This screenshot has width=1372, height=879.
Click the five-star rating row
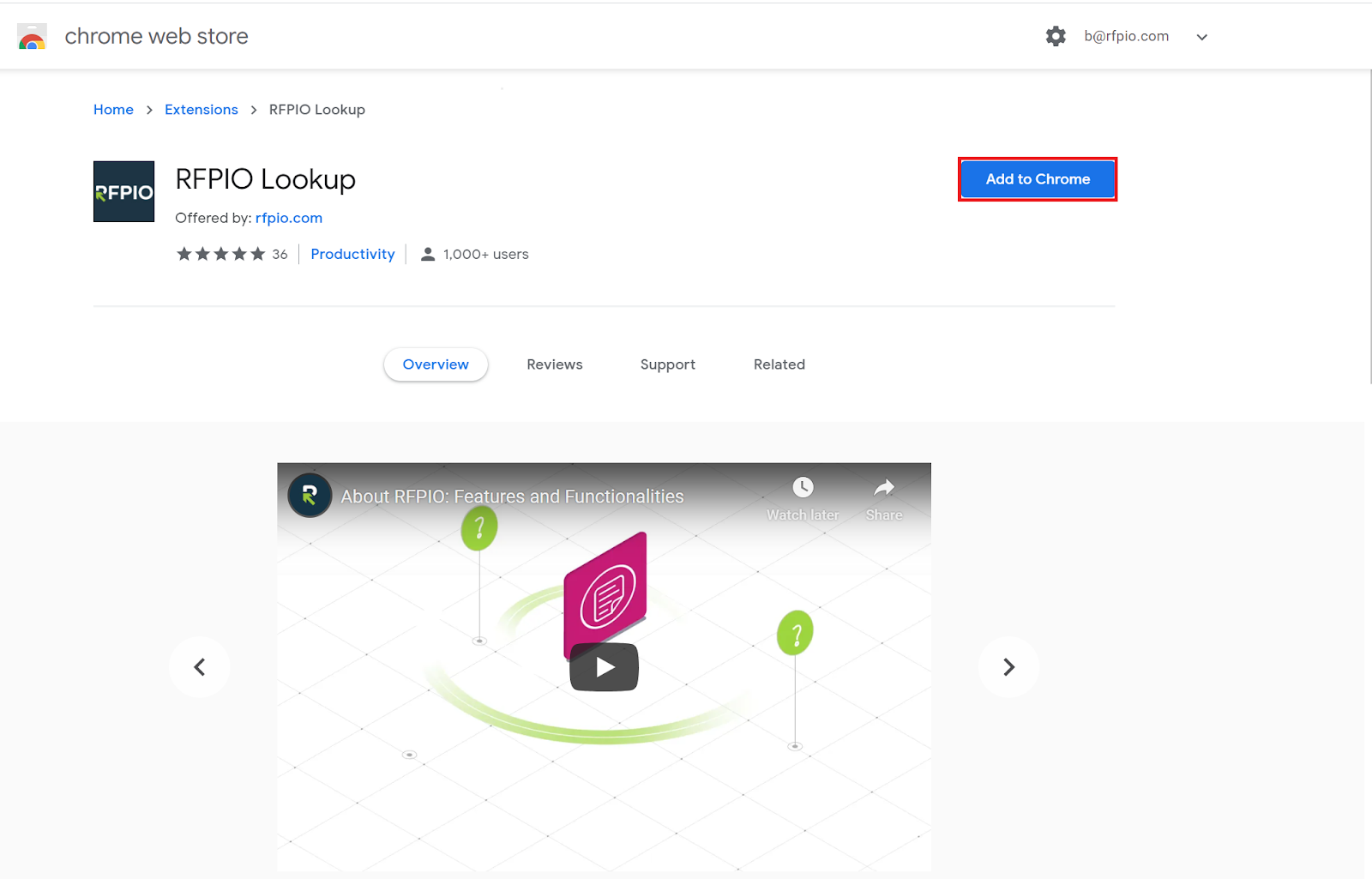click(x=220, y=254)
